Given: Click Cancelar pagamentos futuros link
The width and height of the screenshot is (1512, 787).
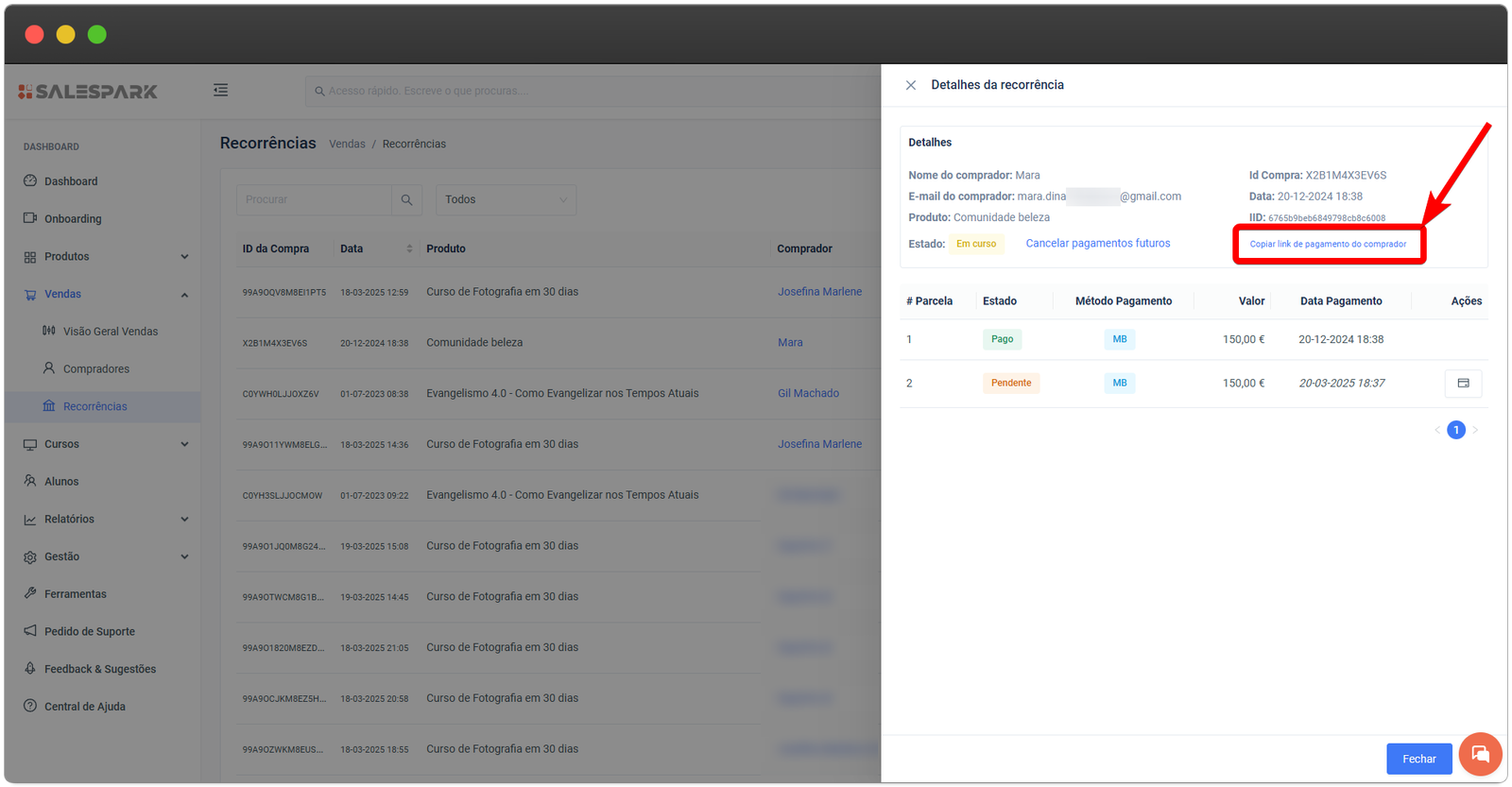Looking at the screenshot, I should pyautogui.click(x=1097, y=244).
